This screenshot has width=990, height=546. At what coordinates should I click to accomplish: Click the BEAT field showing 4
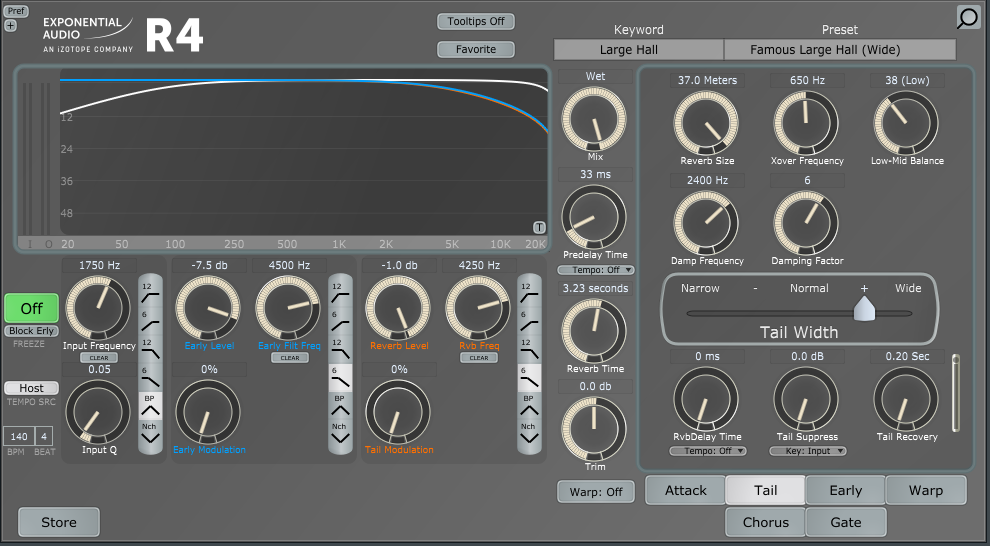pos(44,436)
